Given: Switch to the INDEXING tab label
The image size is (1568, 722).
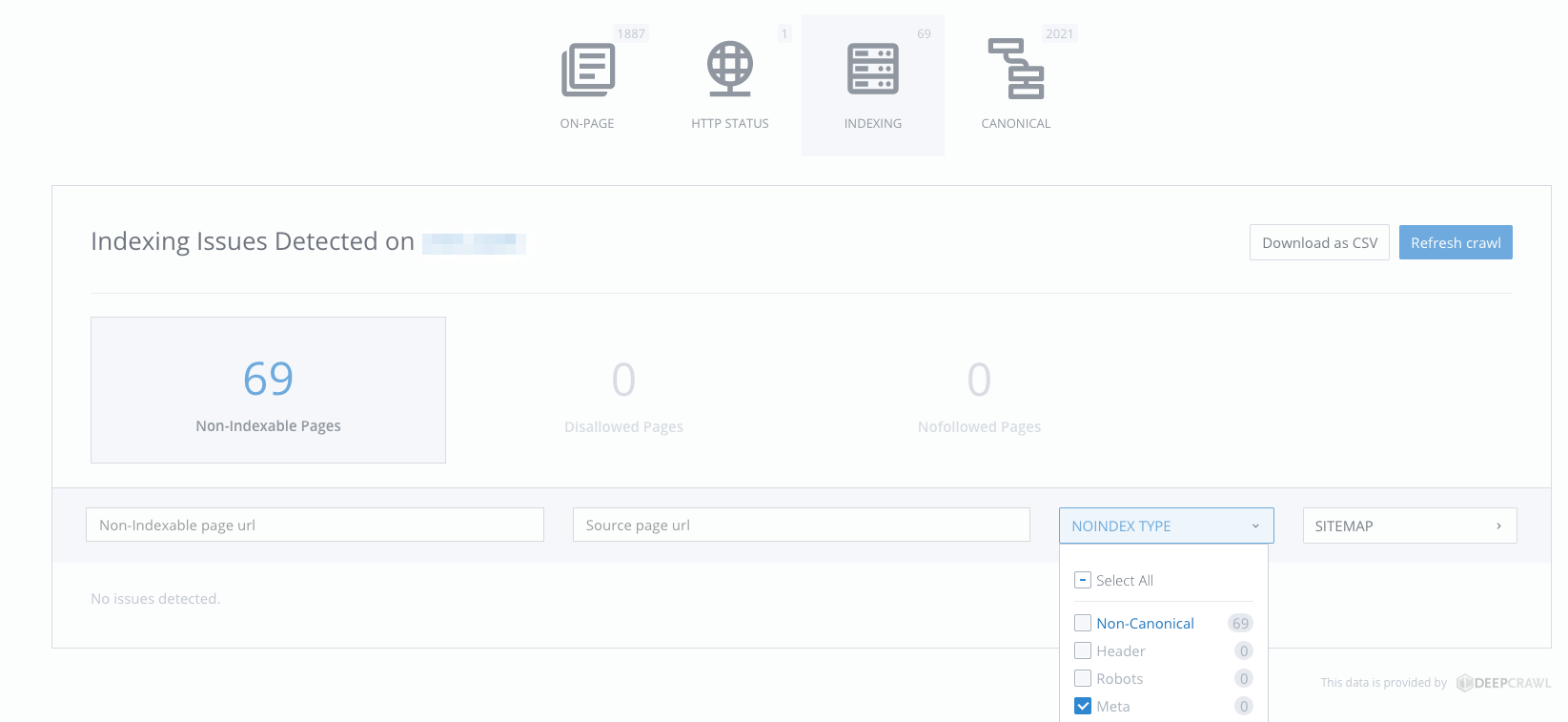Looking at the screenshot, I should (x=873, y=123).
